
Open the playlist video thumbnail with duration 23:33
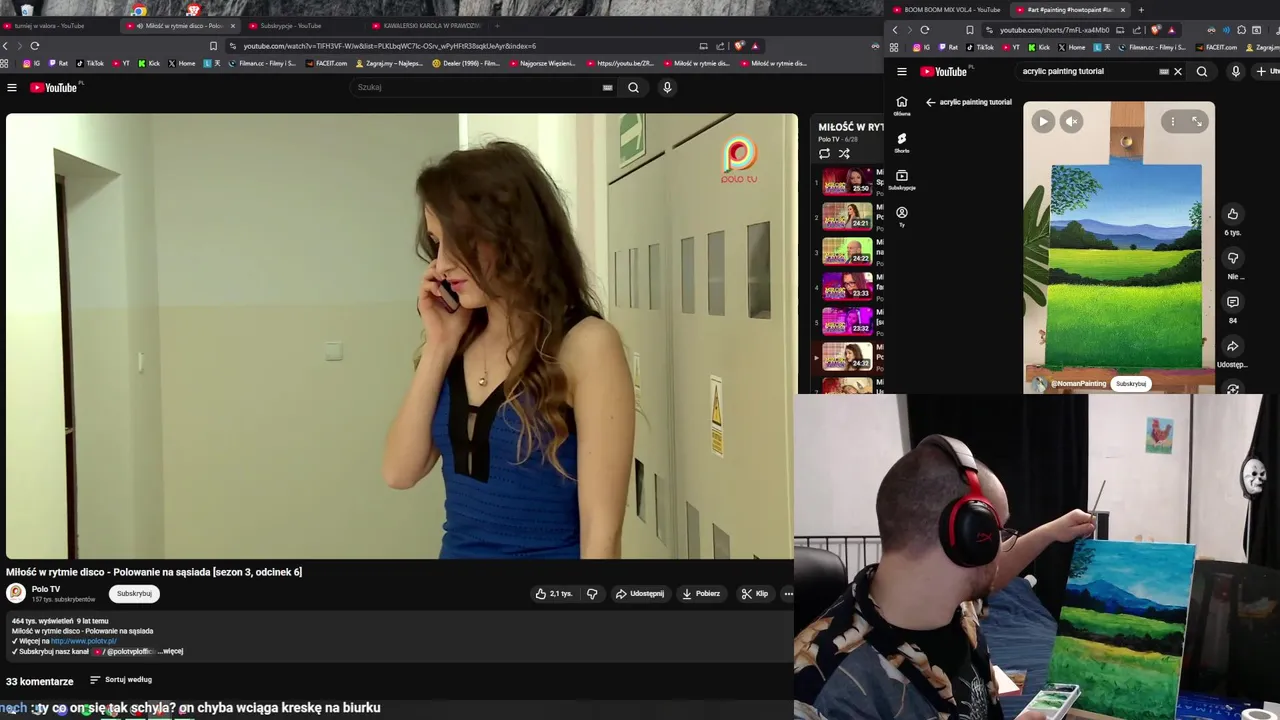pos(847,286)
